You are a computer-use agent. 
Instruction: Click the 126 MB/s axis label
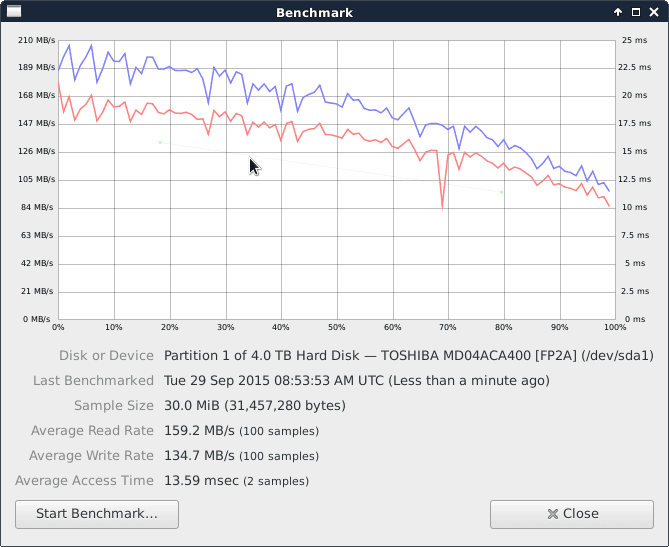(x=37, y=151)
